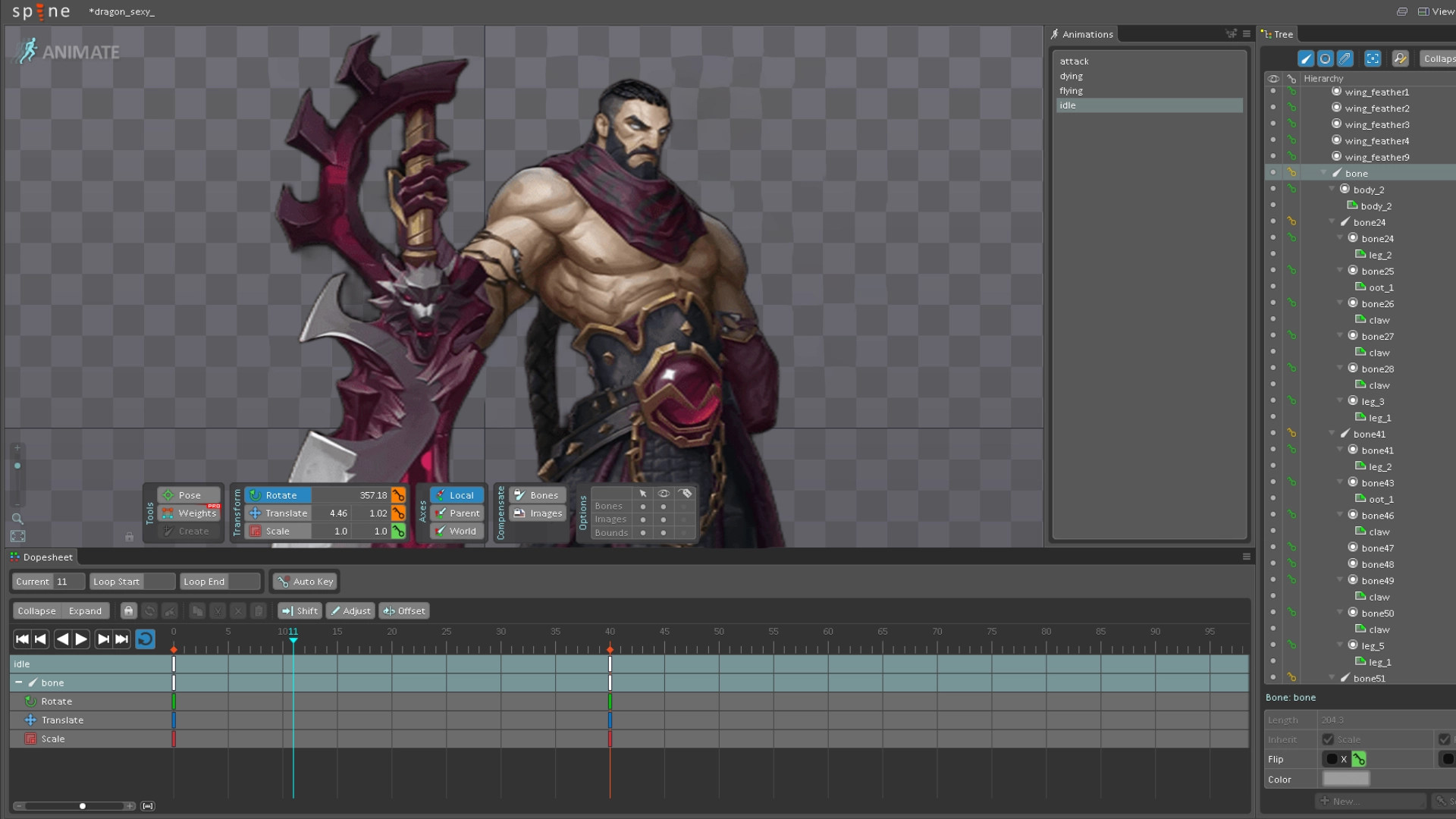Choose the Pose tool

coord(189,495)
